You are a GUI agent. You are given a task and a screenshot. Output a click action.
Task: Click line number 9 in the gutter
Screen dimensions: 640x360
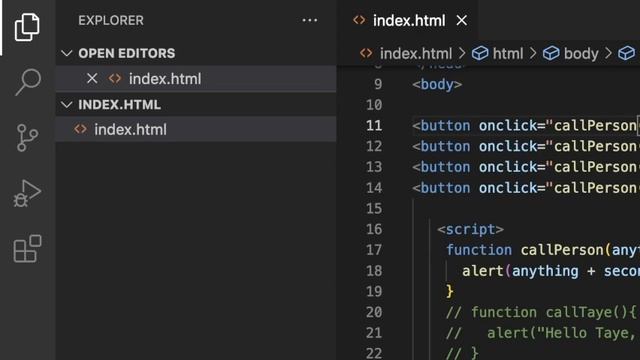pyautogui.click(x=378, y=84)
